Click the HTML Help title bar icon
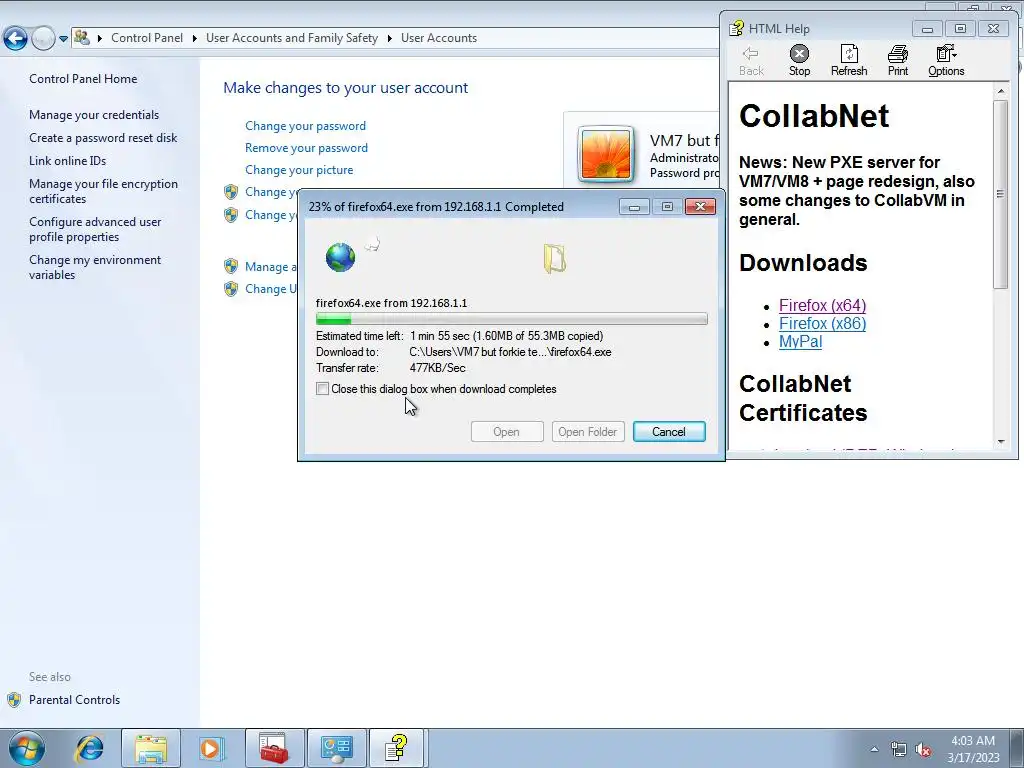Viewport: 1024px width, 768px height. point(737,29)
